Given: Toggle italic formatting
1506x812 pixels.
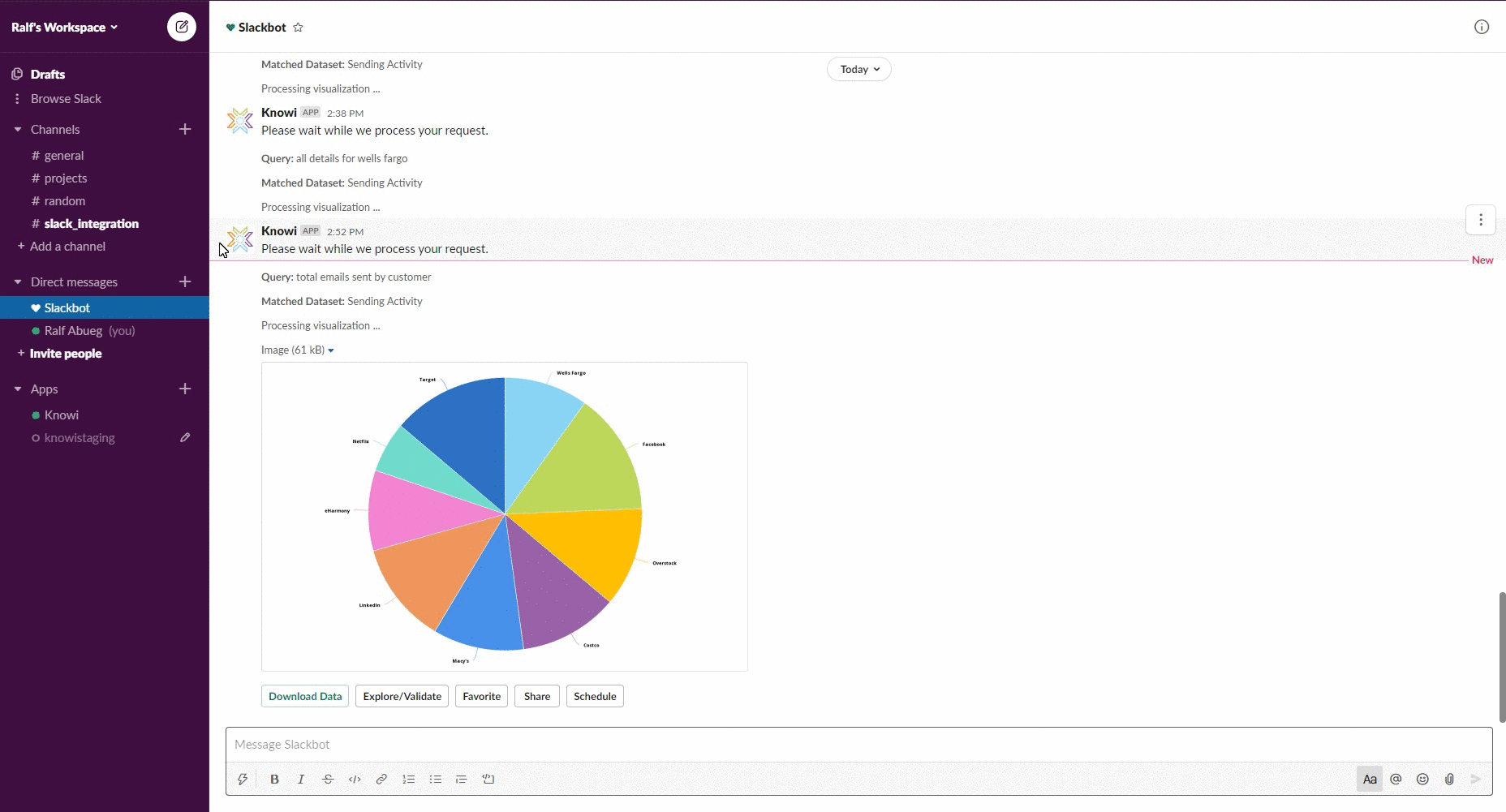Looking at the screenshot, I should pyautogui.click(x=301, y=779).
